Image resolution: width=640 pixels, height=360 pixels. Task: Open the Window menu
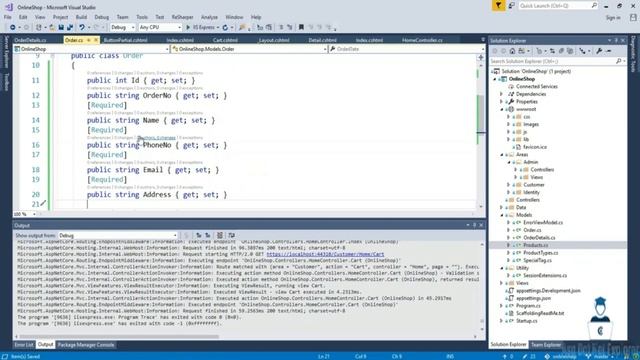pyautogui.click(x=234, y=17)
